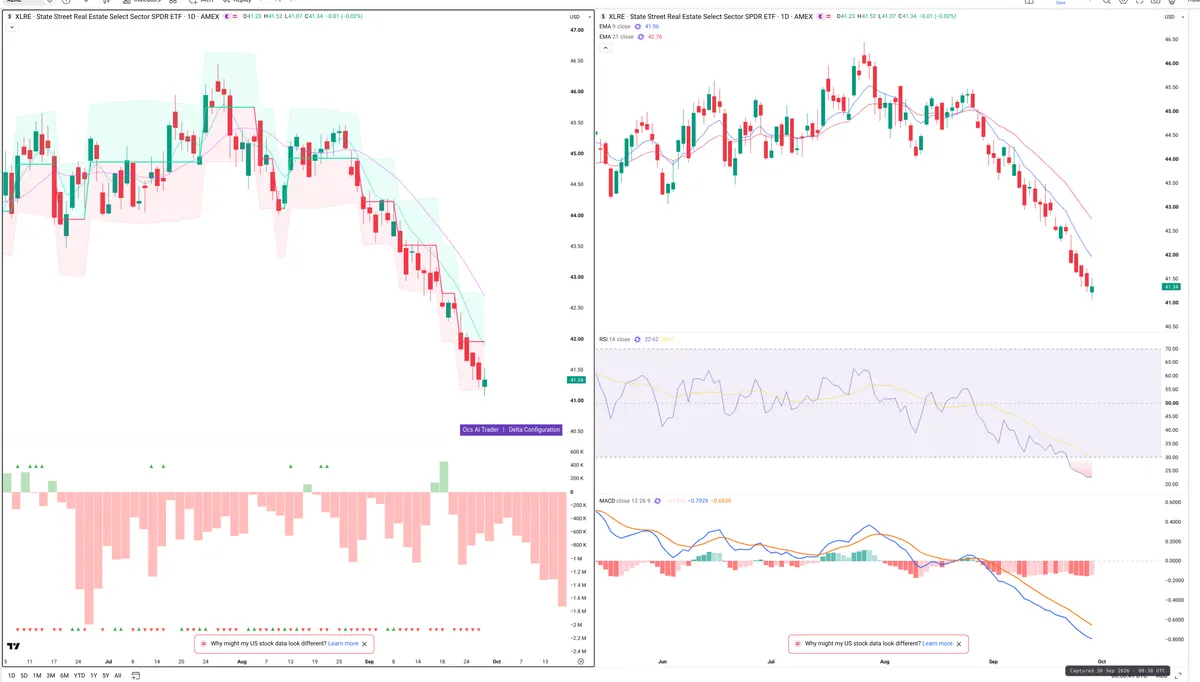This screenshot has width=1200, height=682.
Task: Click the MACD close 12 26 9 legend
Action: pyautogui.click(x=626, y=500)
